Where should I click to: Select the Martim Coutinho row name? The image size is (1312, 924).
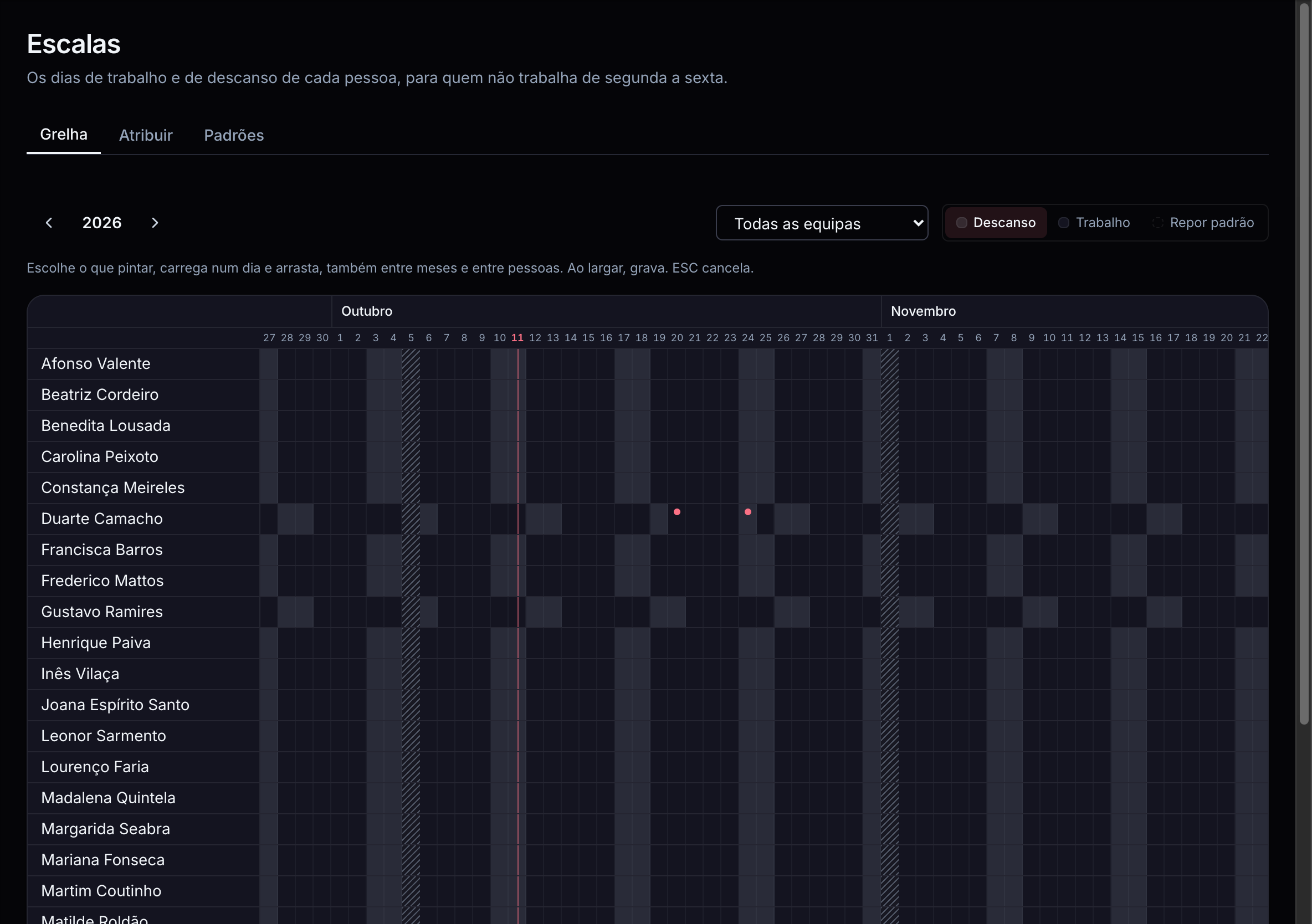pos(101,891)
